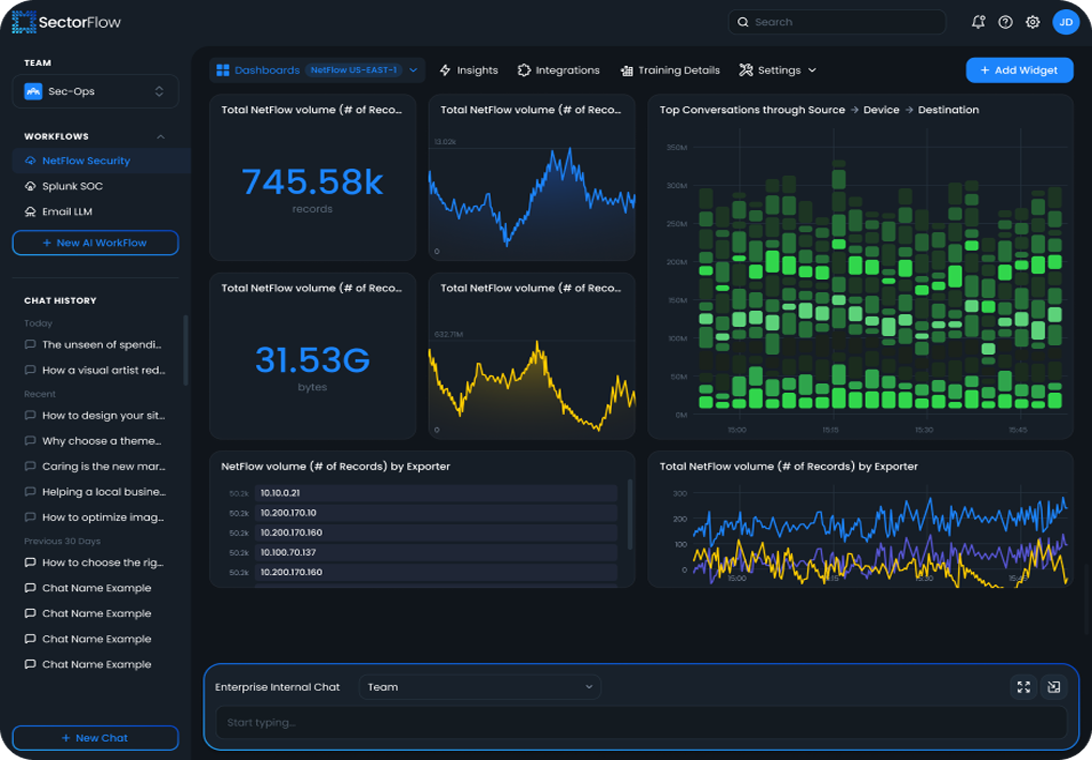The height and width of the screenshot is (760, 1092).
Task: Open the notifications bell icon
Action: click(x=978, y=21)
